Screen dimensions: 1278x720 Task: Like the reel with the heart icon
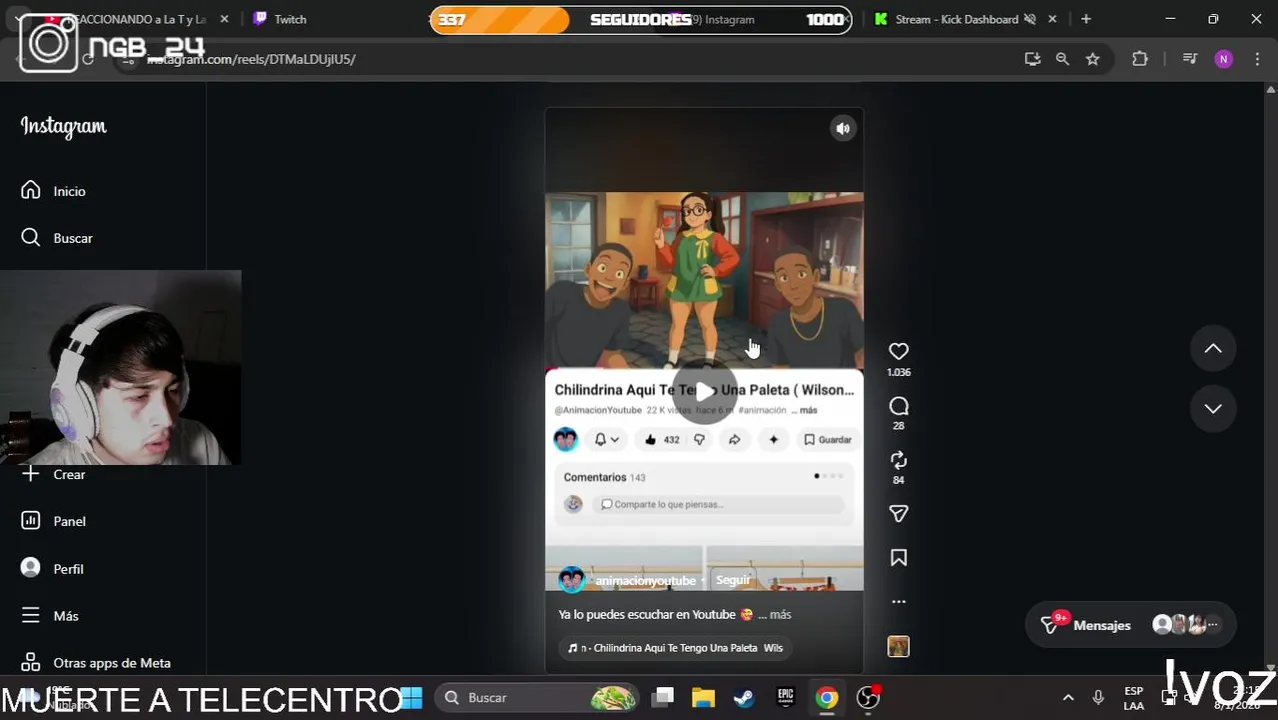point(898,351)
